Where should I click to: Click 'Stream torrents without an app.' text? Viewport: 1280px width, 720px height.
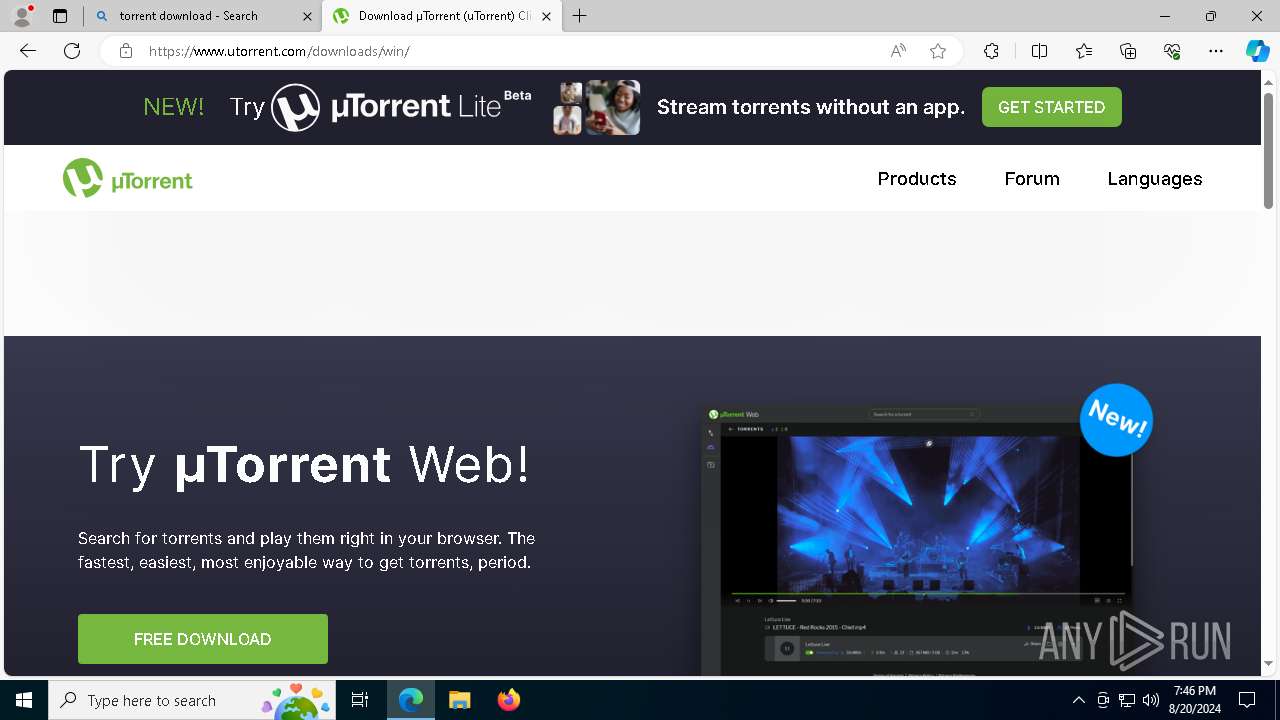[811, 108]
